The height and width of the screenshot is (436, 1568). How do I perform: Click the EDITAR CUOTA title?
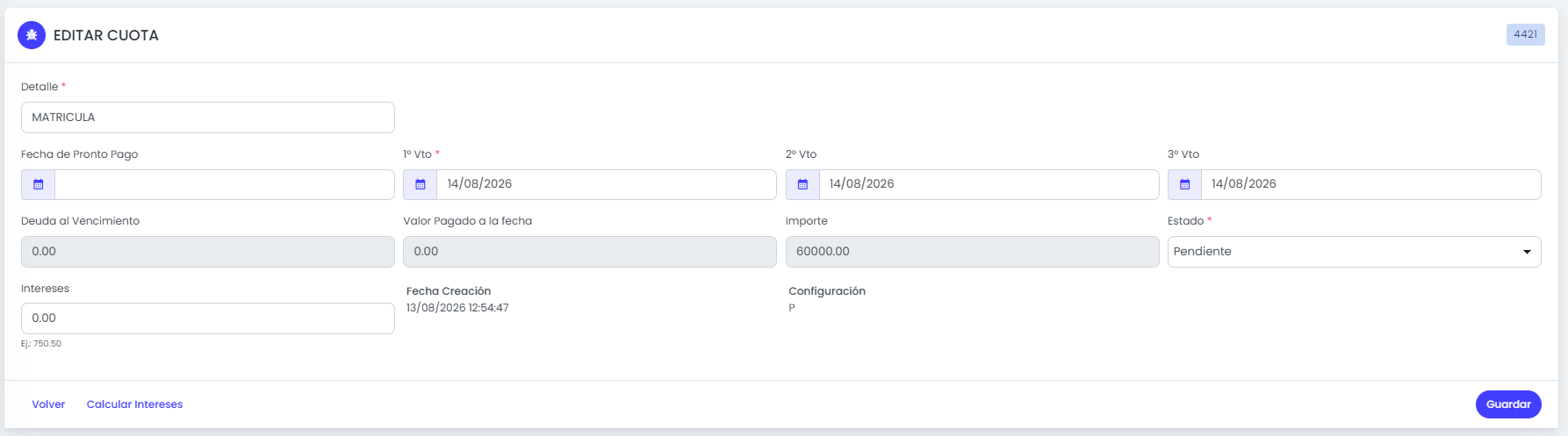[x=106, y=35]
